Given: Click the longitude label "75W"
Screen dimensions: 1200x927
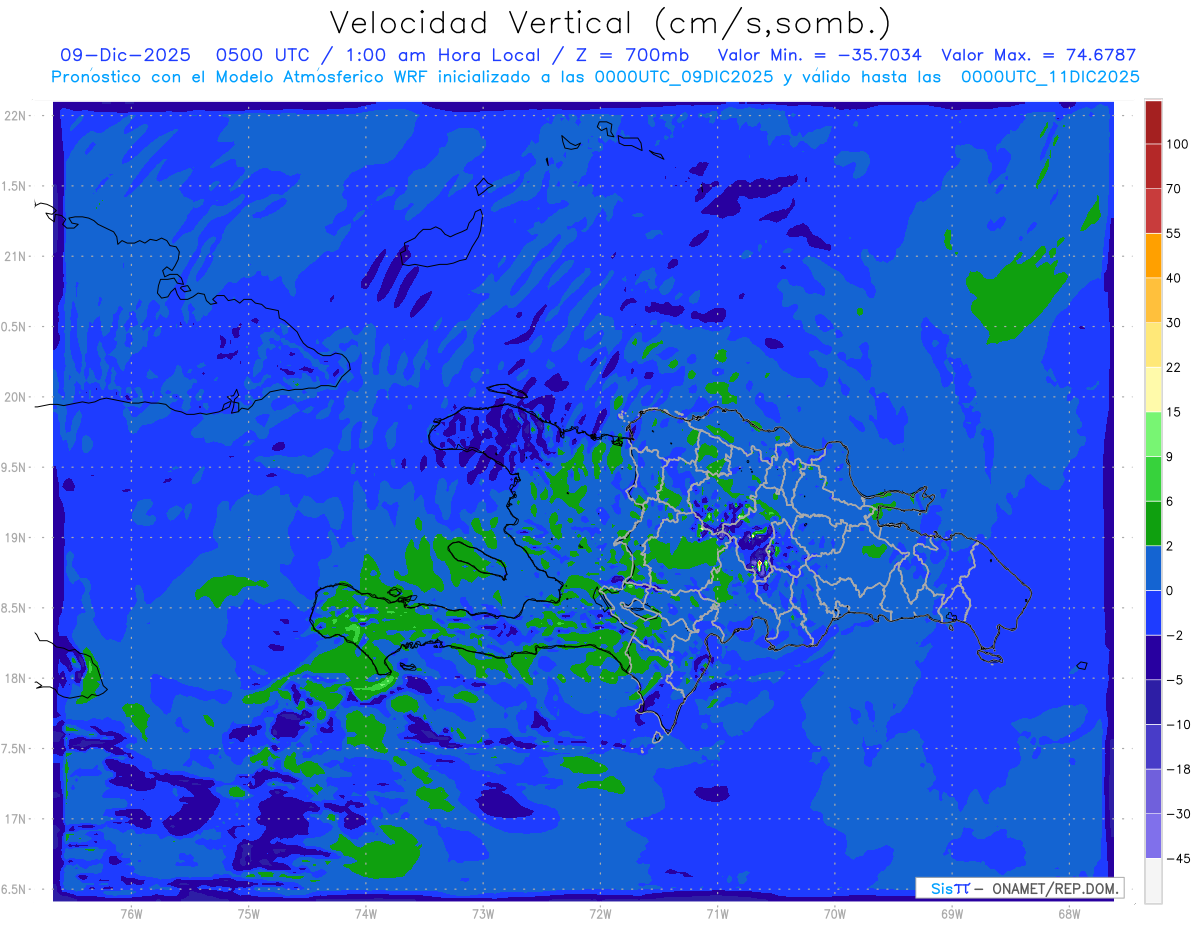Looking at the screenshot, I should pyautogui.click(x=248, y=913).
